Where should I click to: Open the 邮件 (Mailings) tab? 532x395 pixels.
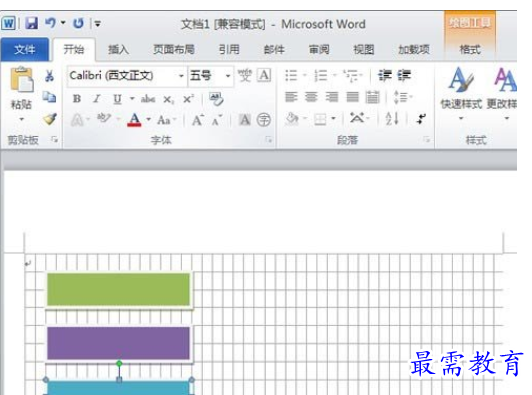click(x=274, y=50)
